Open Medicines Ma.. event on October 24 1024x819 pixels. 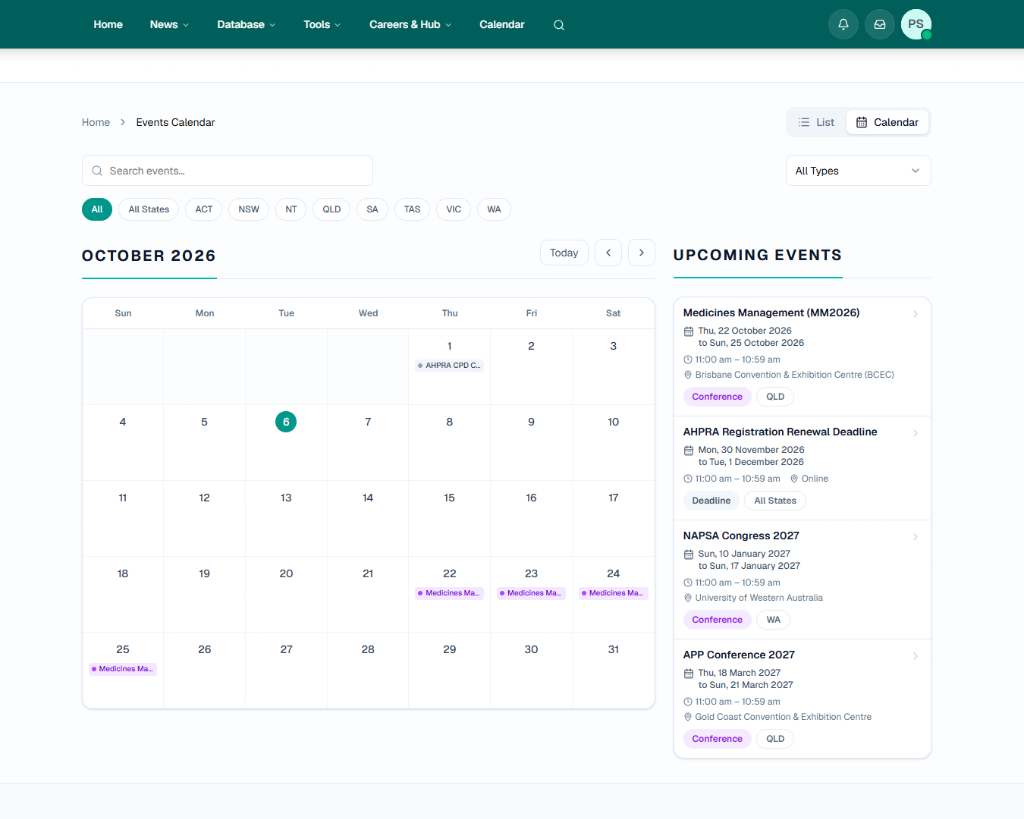[613, 593]
